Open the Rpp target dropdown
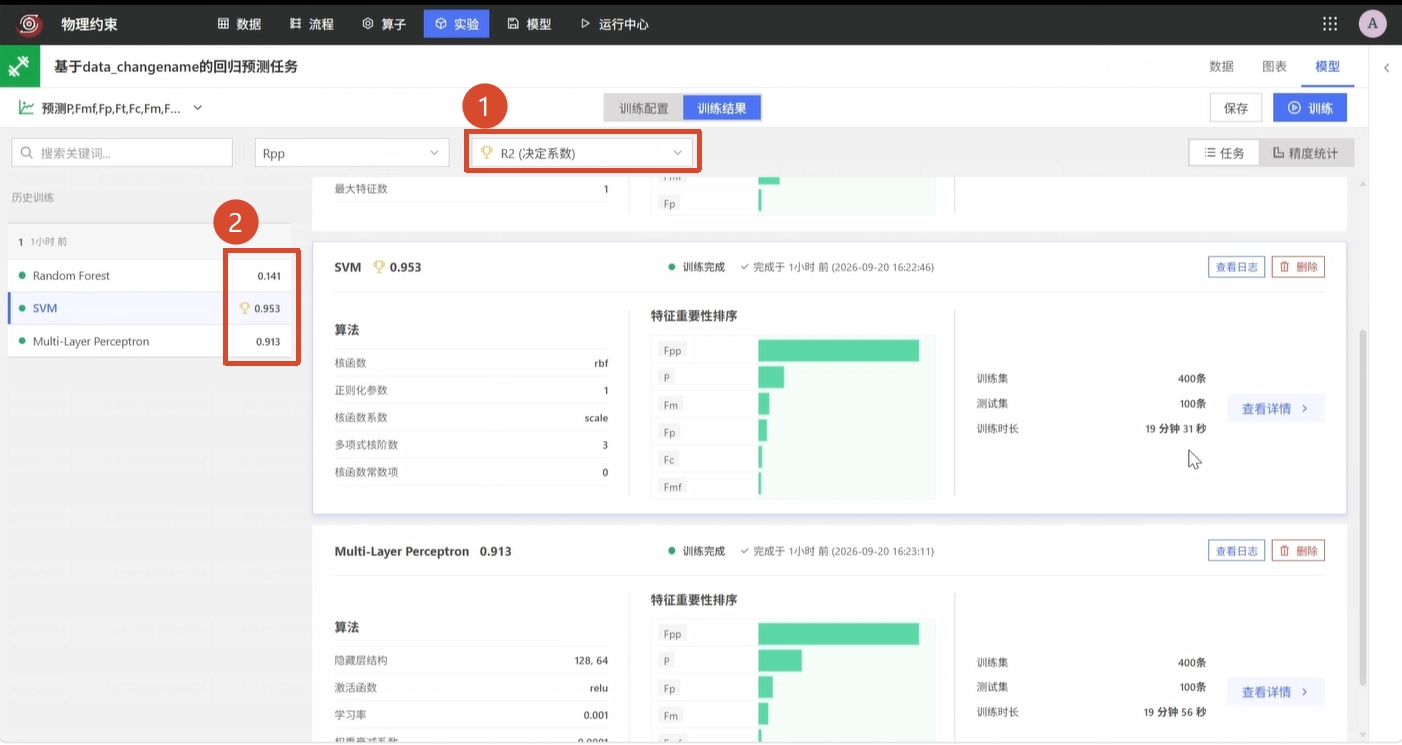The image size is (1402, 745). pyautogui.click(x=351, y=153)
